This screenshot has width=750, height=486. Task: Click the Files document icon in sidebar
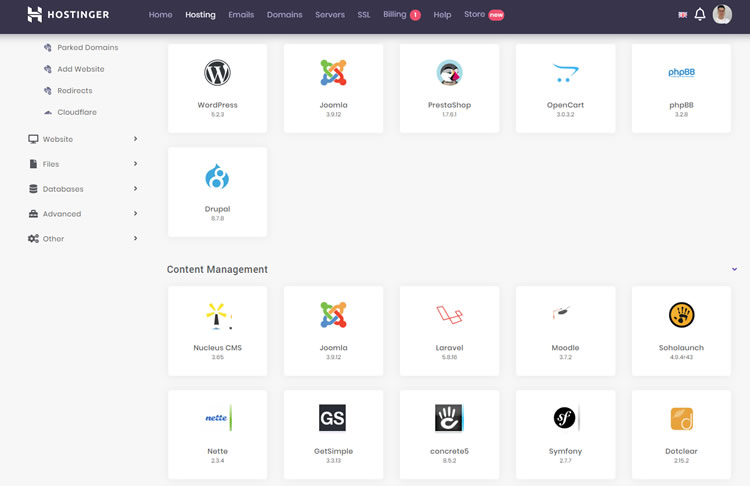33,164
